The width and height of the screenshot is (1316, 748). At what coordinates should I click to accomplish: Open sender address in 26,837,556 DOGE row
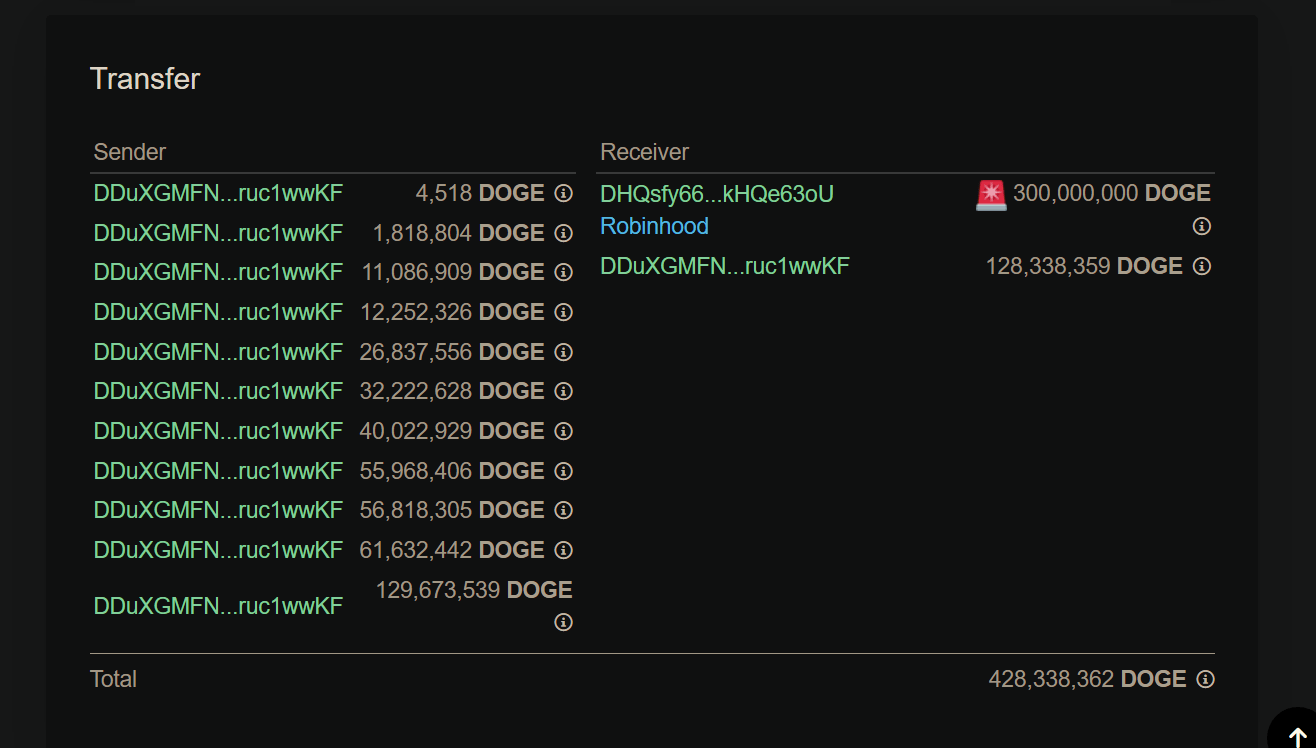(x=218, y=352)
